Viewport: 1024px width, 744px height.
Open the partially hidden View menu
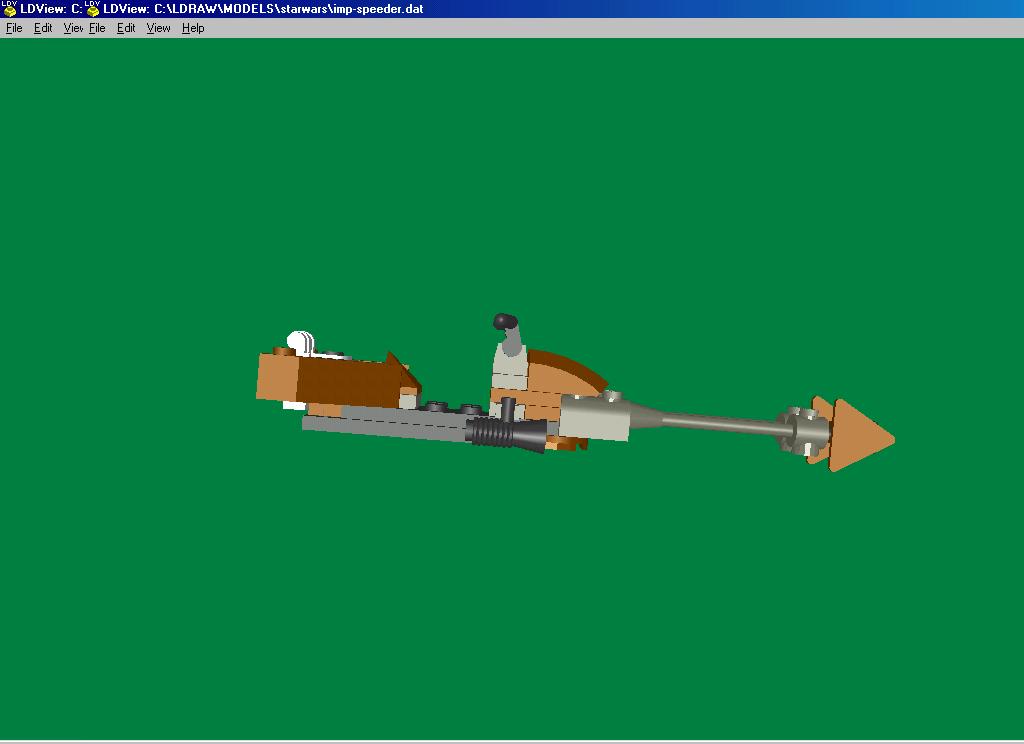click(x=72, y=28)
